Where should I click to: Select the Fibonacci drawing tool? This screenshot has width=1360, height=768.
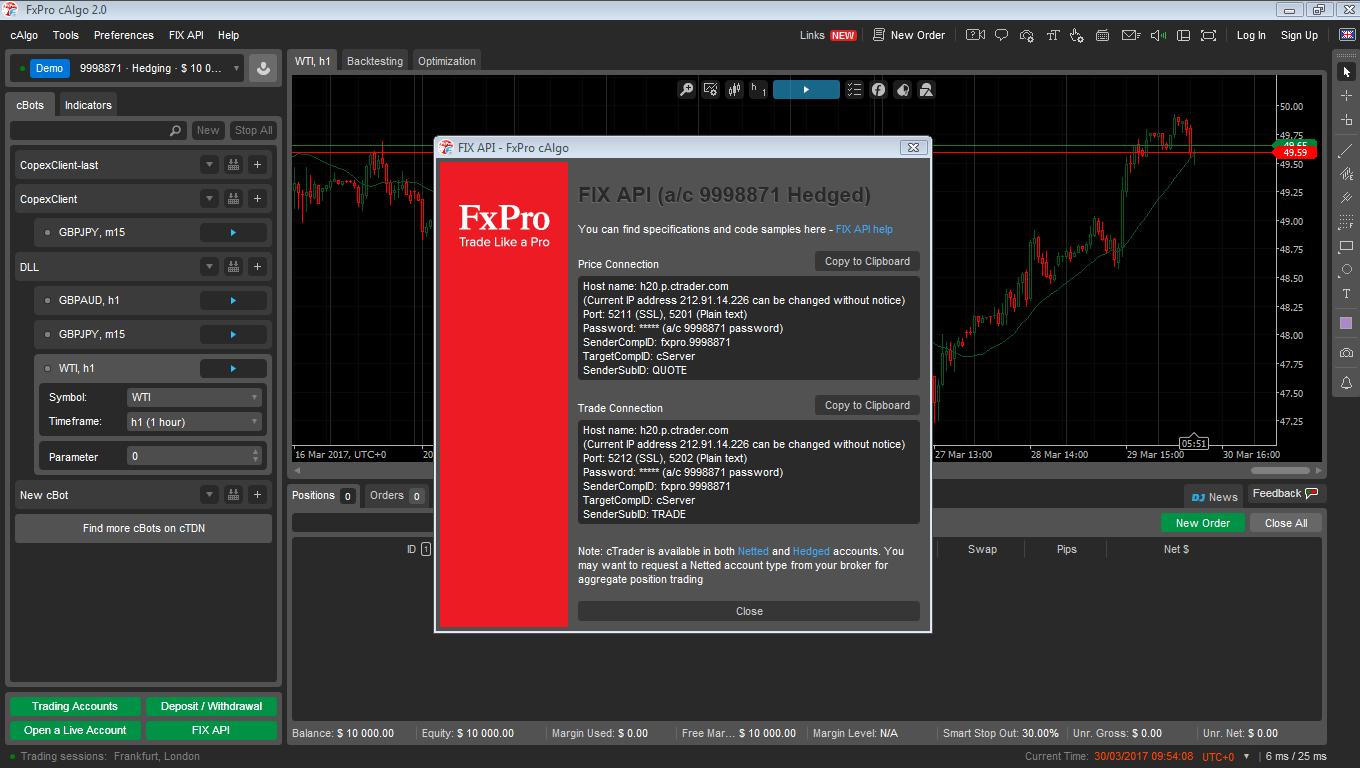[x=1346, y=222]
